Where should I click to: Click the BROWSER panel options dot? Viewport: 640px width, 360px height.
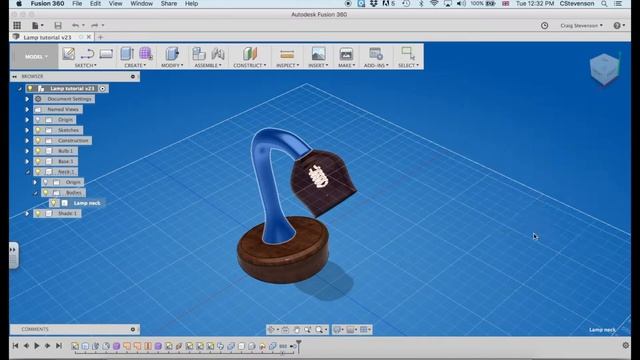(133, 76)
